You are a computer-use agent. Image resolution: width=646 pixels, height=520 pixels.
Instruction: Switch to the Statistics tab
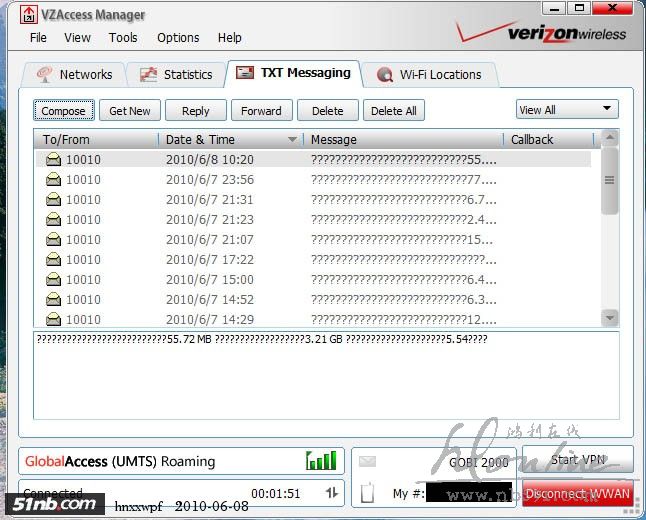176,75
